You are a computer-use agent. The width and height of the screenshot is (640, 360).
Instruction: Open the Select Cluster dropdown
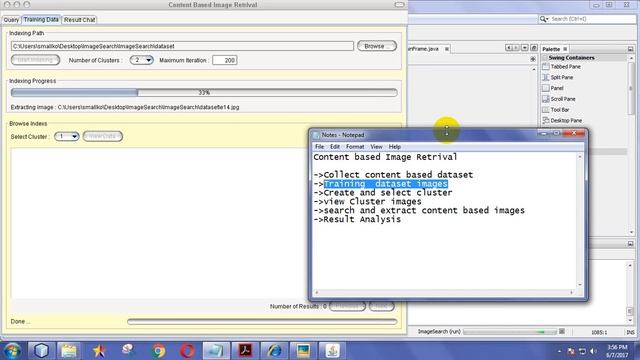coord(66,136)
